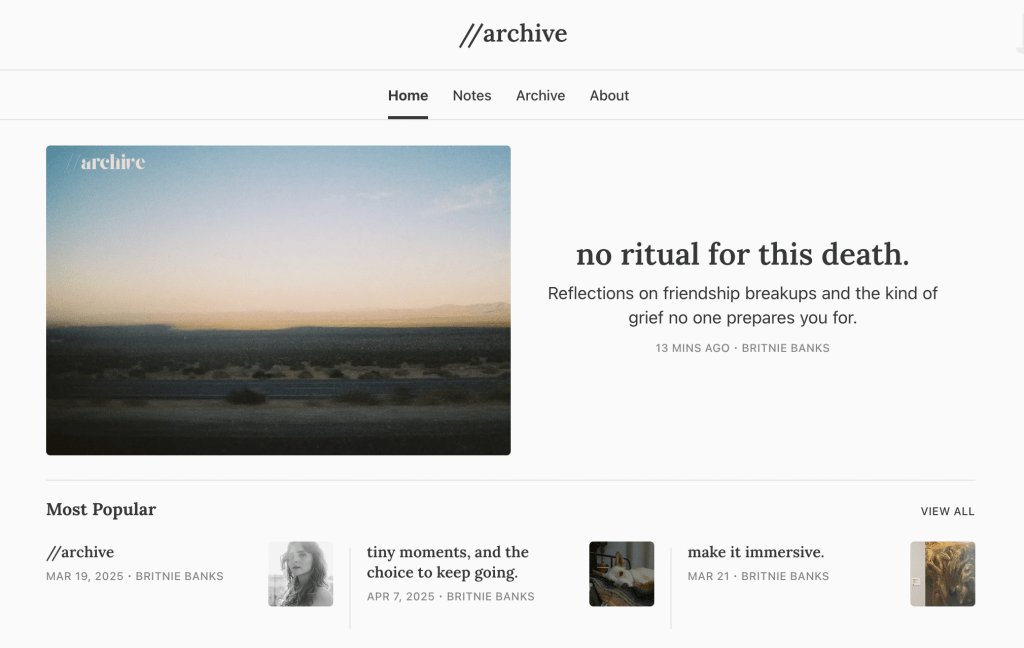Open the //archive popular post title

(x=80, y=552)
